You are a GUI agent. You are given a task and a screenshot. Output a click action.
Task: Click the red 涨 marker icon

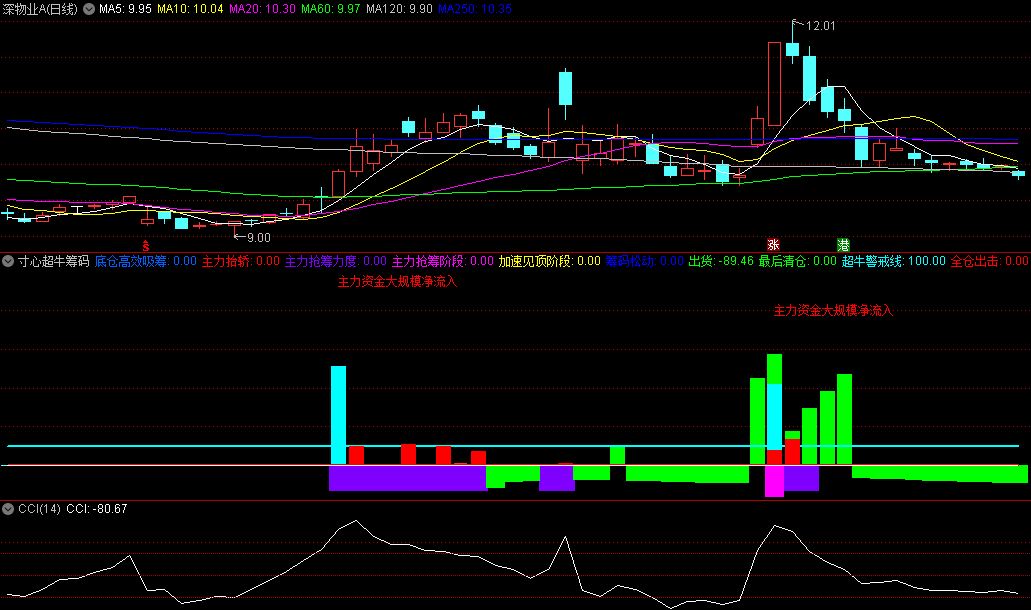773,245
